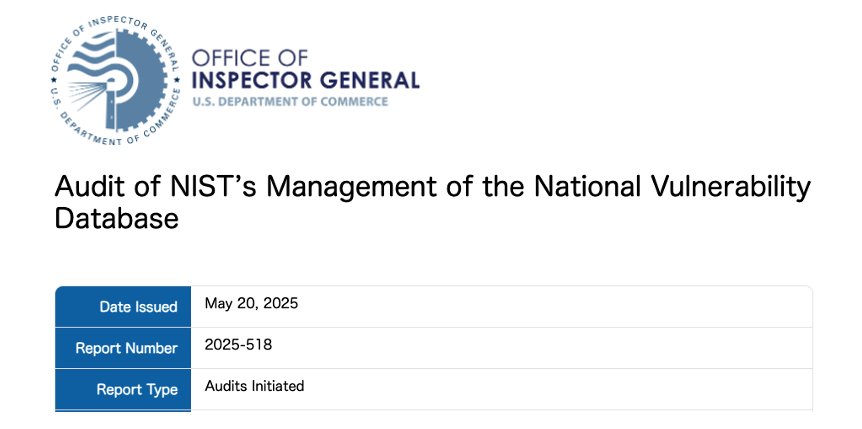The width and height of the screenshot is (862, 429).
Task: Select the "Report Type" label cell
Action: click(x=123, y=389)
